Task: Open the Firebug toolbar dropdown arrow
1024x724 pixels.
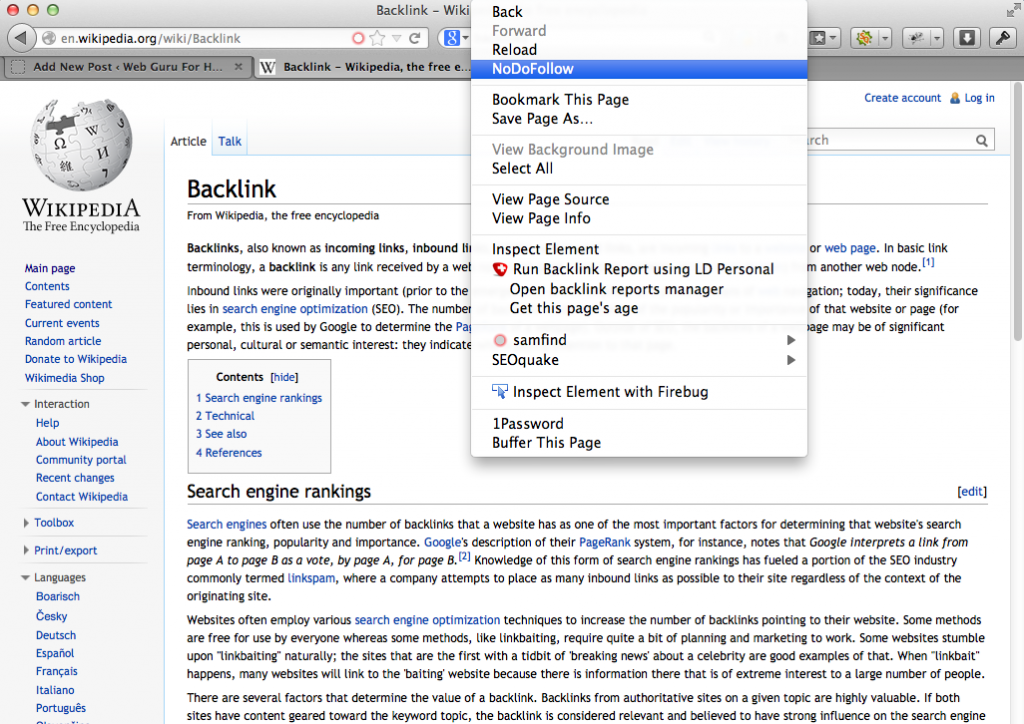Action: pyautogui.click(x=937, y=39)
